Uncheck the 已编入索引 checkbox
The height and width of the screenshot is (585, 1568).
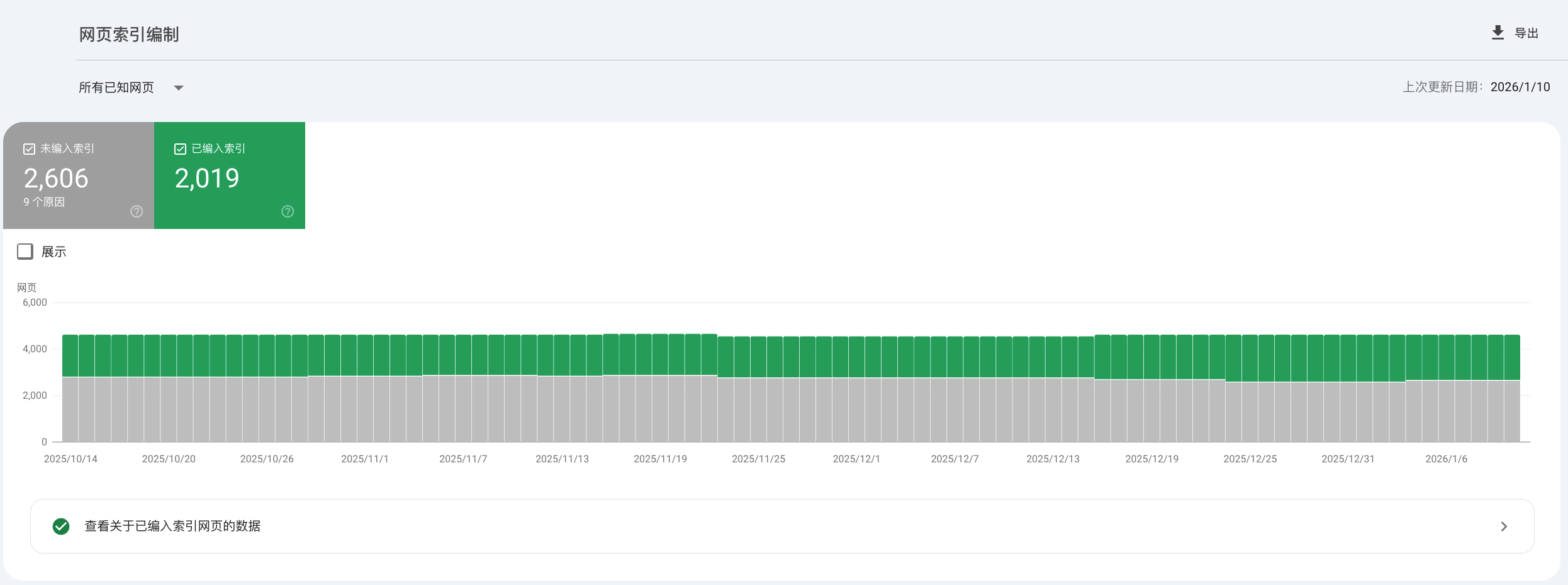click(180, 149)
